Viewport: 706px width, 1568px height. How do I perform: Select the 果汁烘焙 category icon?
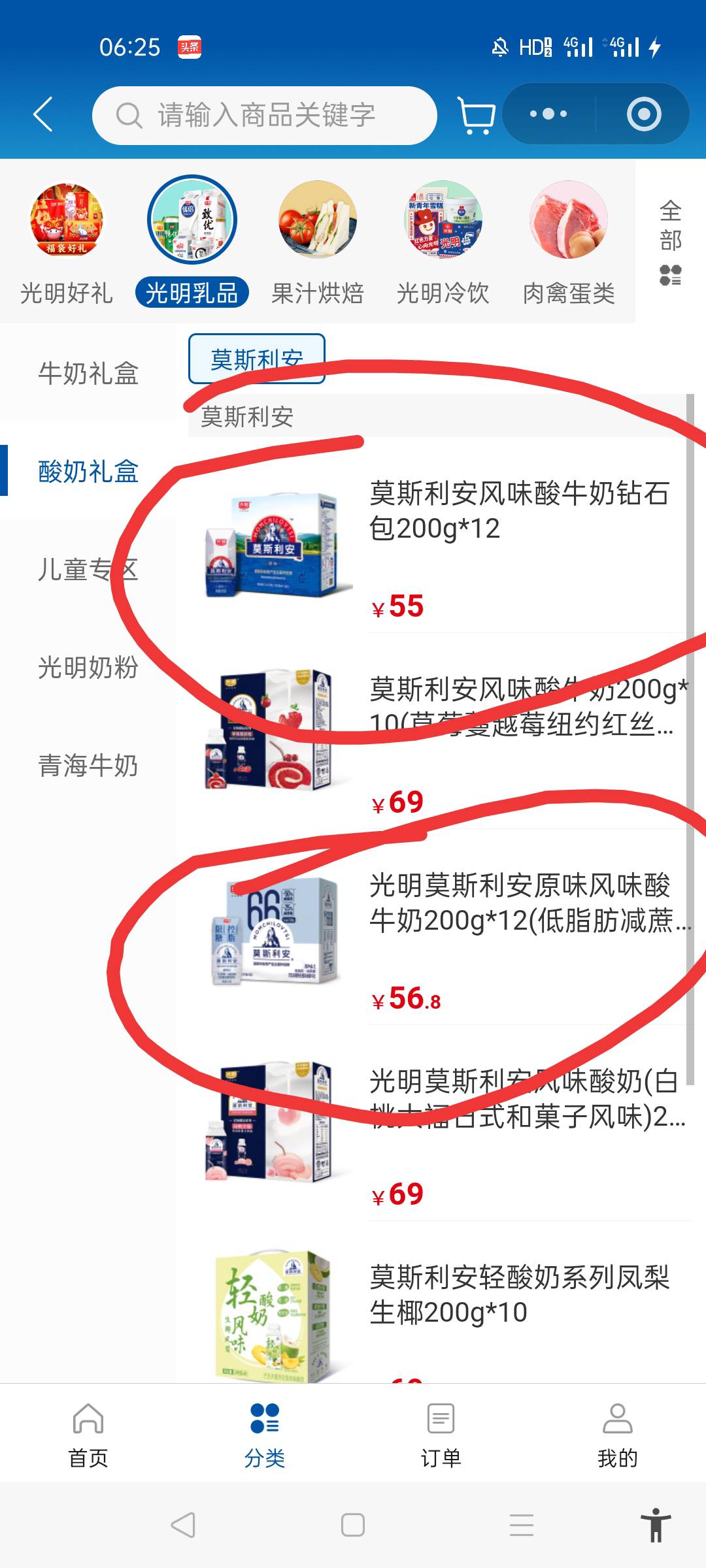[317, 220]
